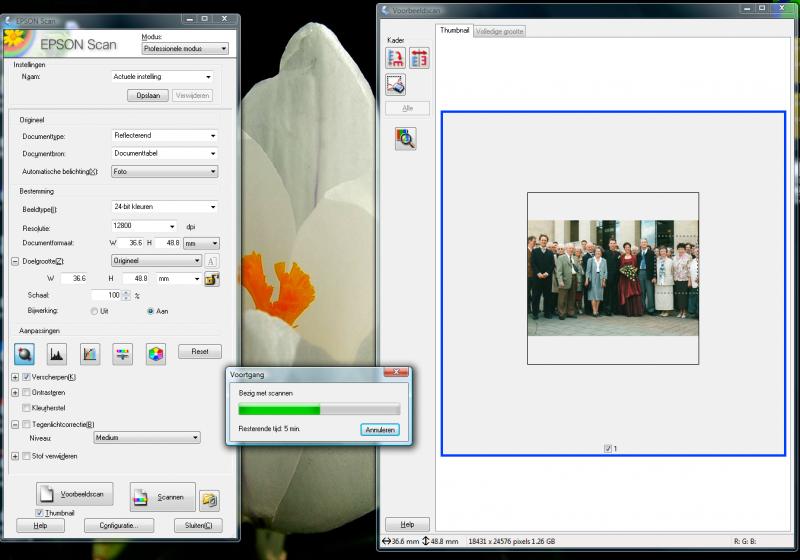Enable the Stof verwijderen checkbox
The image size is (800, 560).
coord(26,456)
